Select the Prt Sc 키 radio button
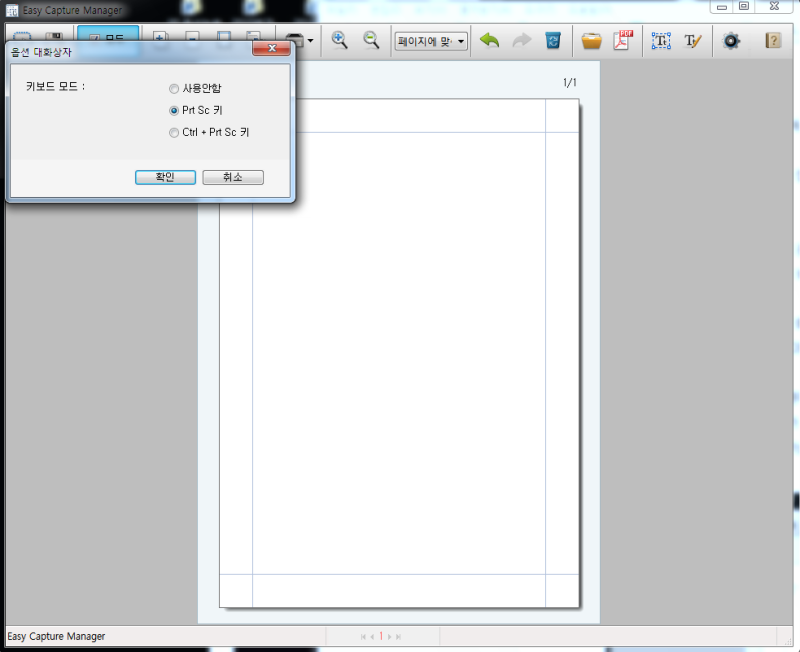 pyautogui.click(x=174, y=110)
